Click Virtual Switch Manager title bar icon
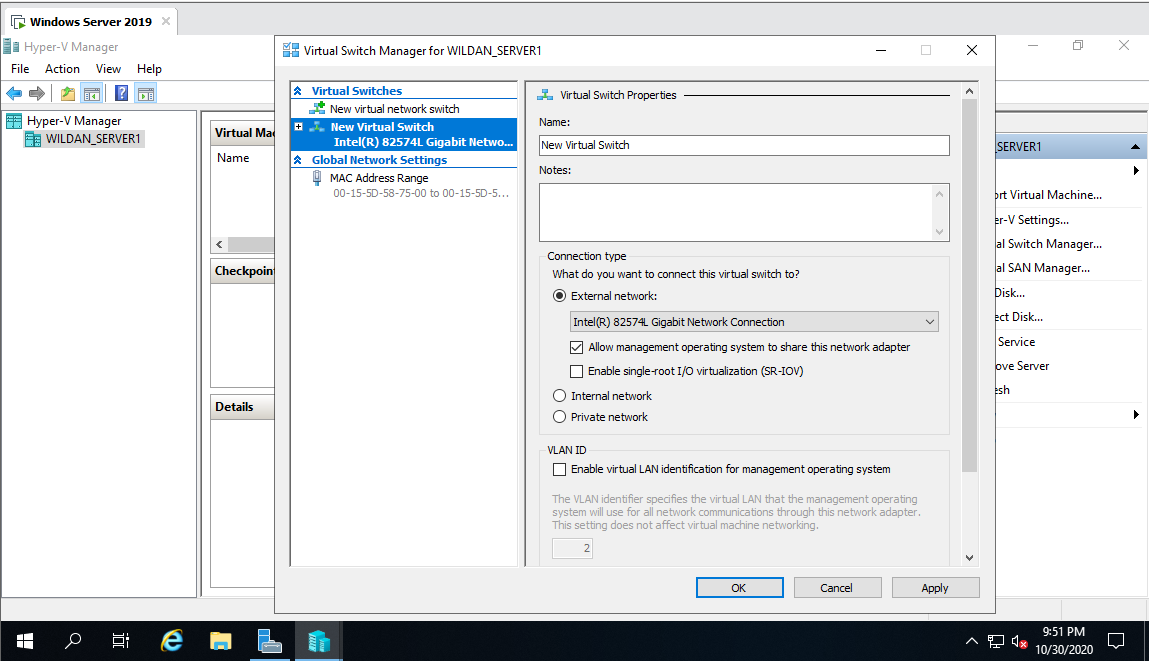This screenshot has height=661, width=1149. click(291, 51)
